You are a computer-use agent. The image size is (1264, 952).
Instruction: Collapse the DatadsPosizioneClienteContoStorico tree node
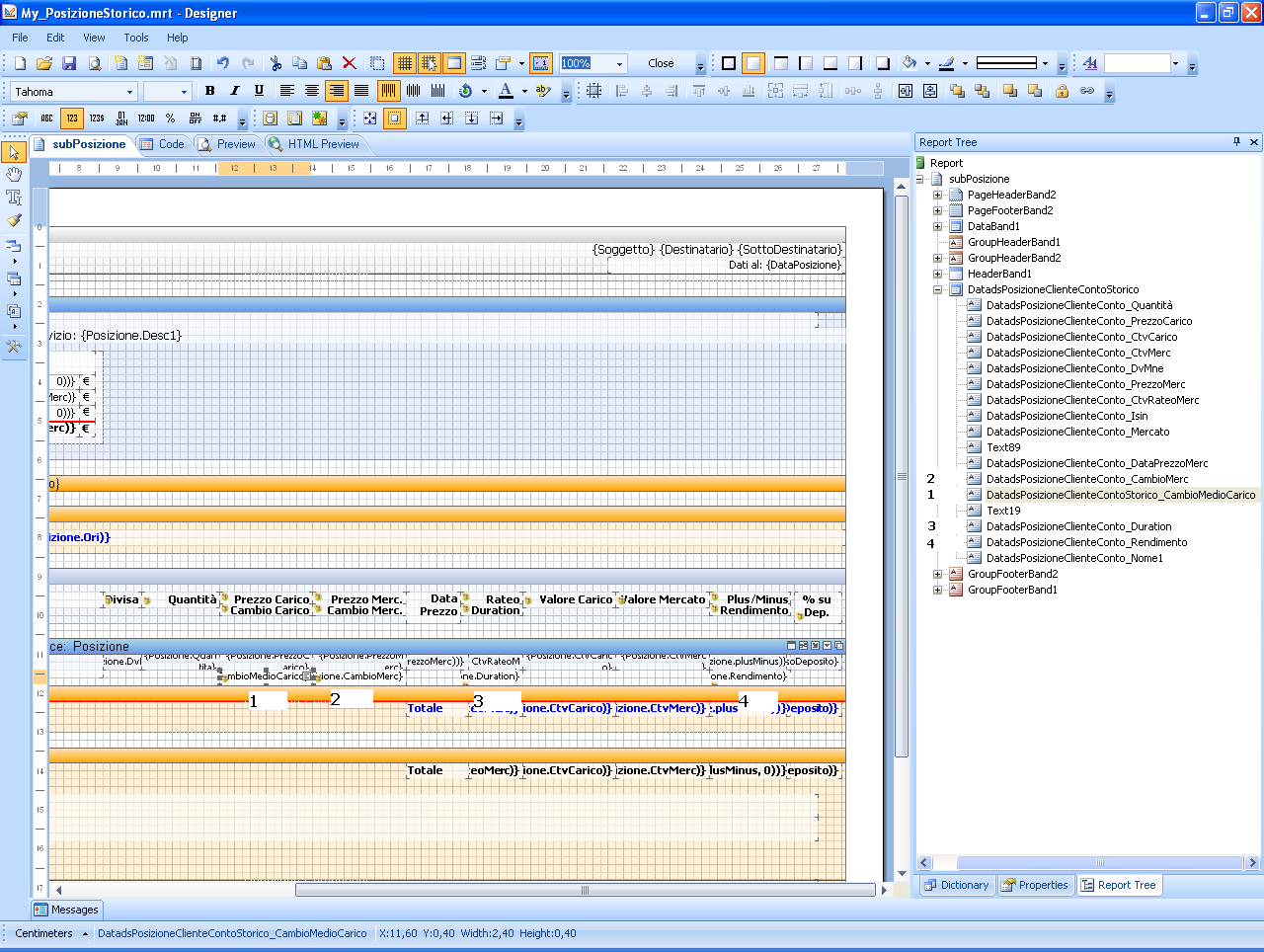click(937, 289)
